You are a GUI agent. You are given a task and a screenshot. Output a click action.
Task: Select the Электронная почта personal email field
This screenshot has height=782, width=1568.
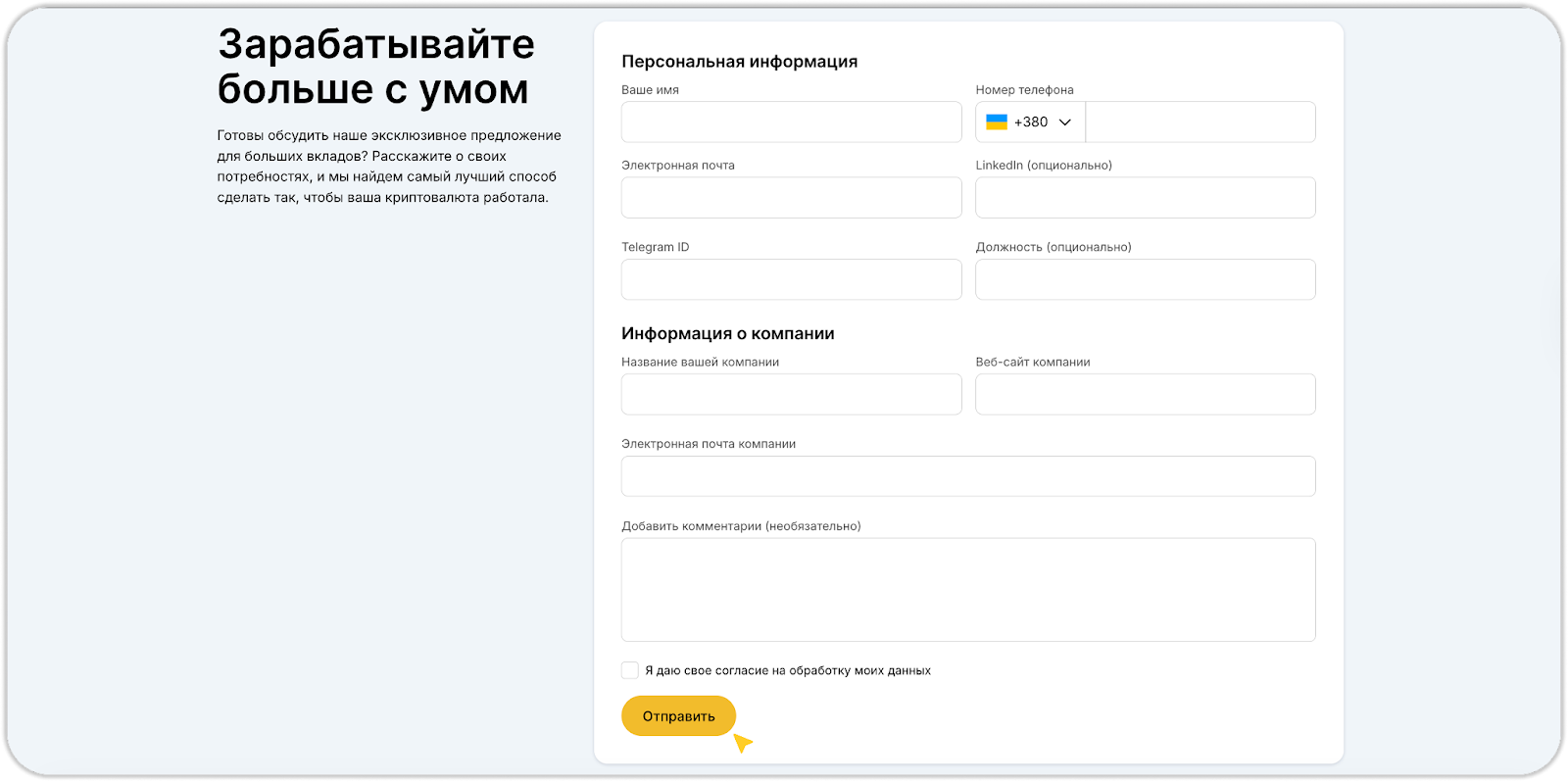791,198
